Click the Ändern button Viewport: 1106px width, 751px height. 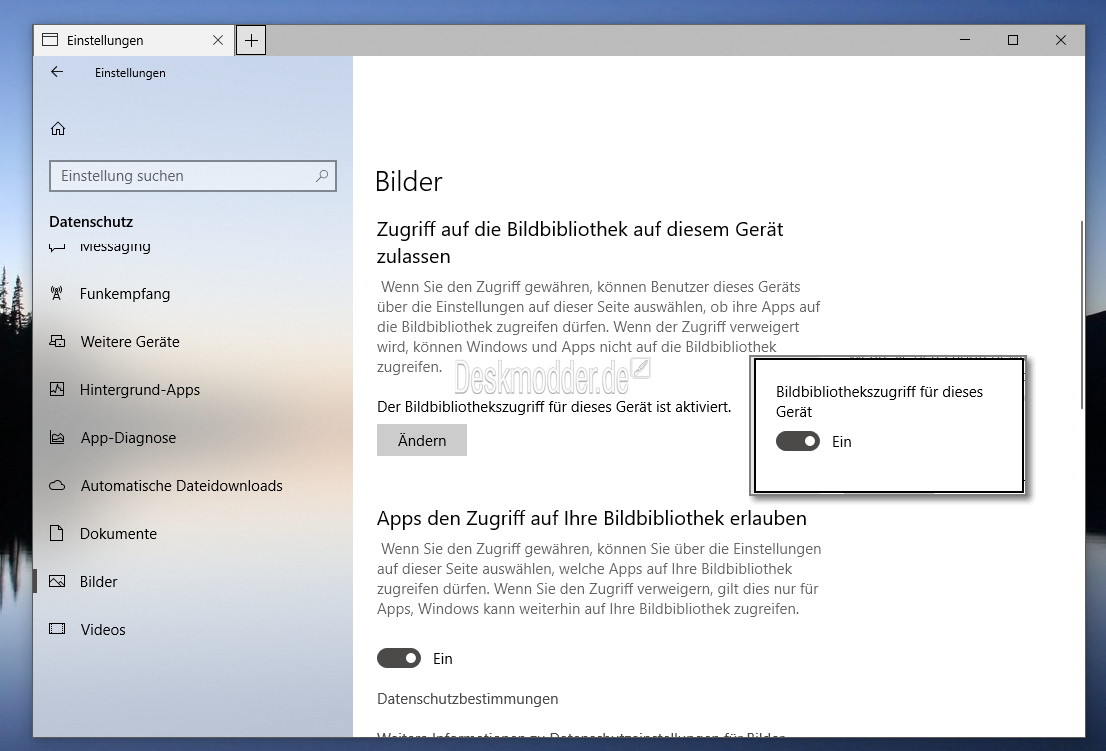pyautogui.click(x=422, y=440)
